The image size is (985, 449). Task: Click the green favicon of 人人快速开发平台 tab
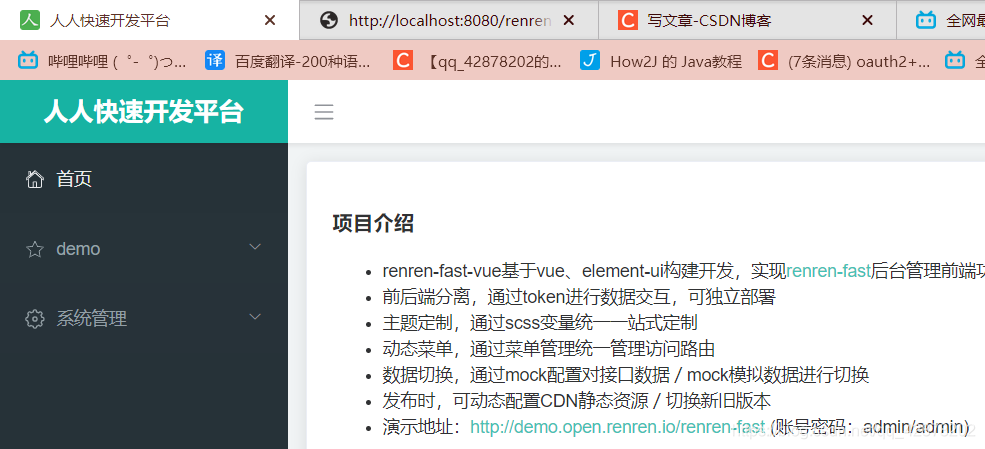click(30, 20)
